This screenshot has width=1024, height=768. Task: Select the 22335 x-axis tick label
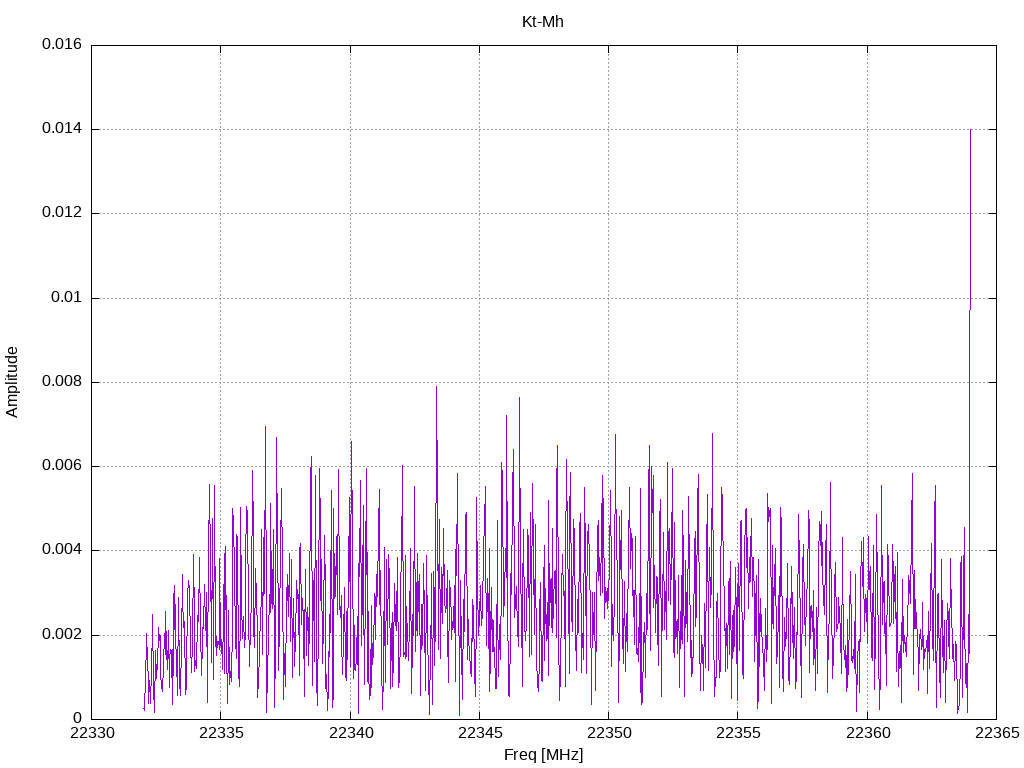click(x=221, y=734)
